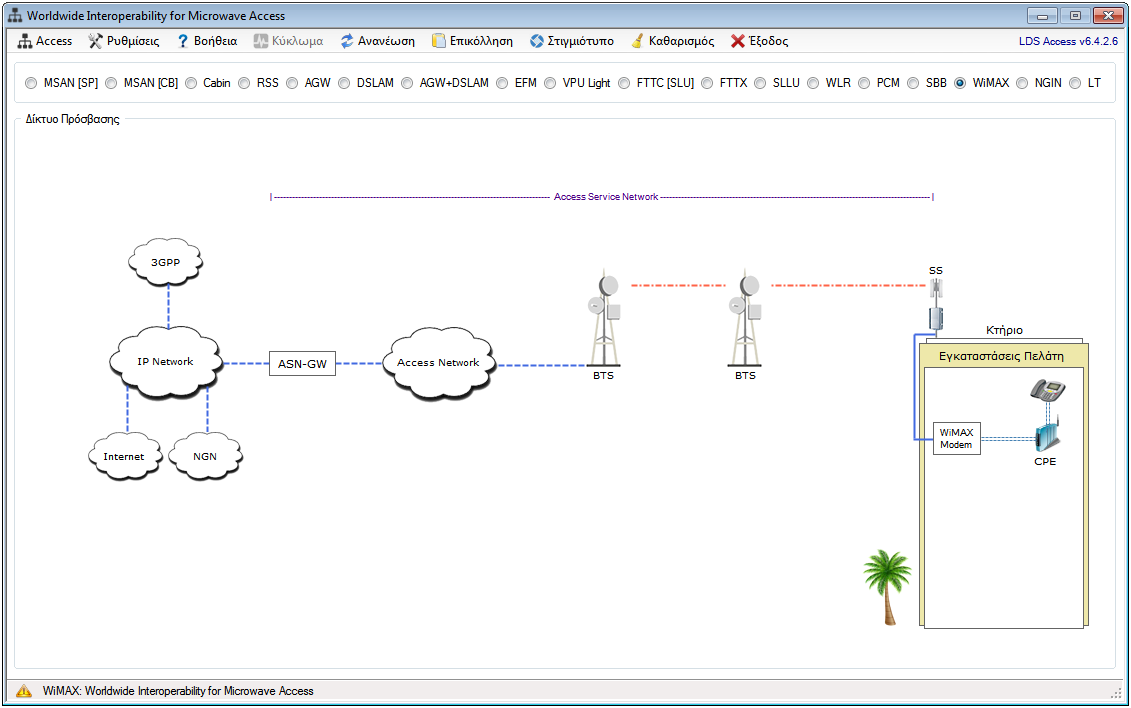Select the VPU Light radio button
This screenshot has height=708, width=1131.
click(x=551, y=83)
